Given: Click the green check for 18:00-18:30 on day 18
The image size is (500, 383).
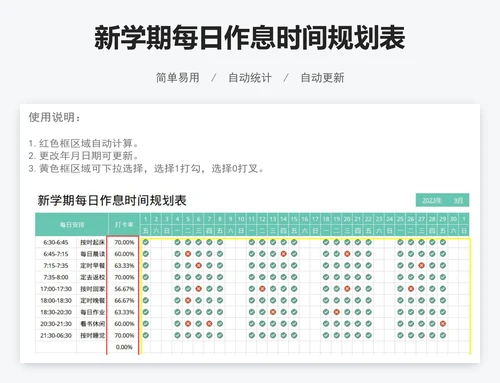Looking at the screenshot, I should (x=326, y=300).
